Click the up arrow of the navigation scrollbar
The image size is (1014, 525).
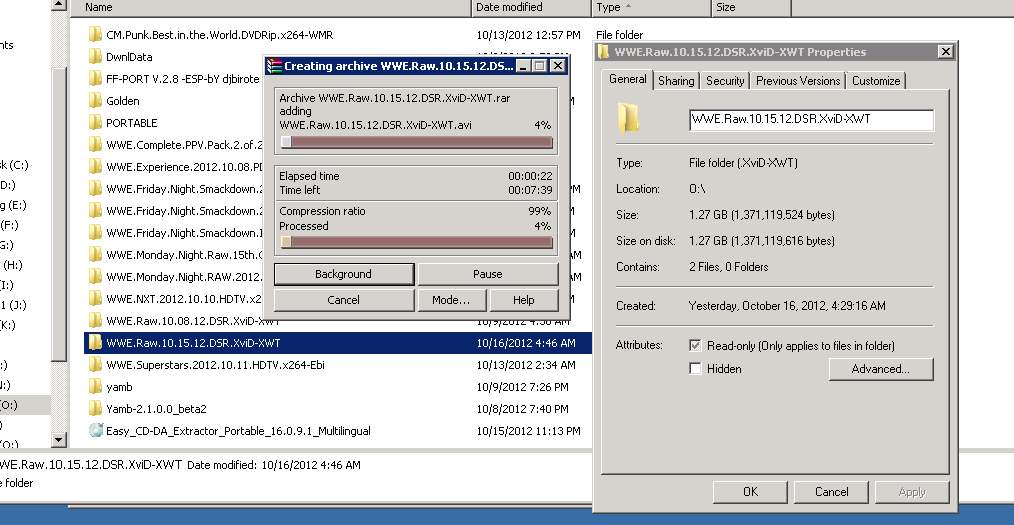(x=59, y=5)
